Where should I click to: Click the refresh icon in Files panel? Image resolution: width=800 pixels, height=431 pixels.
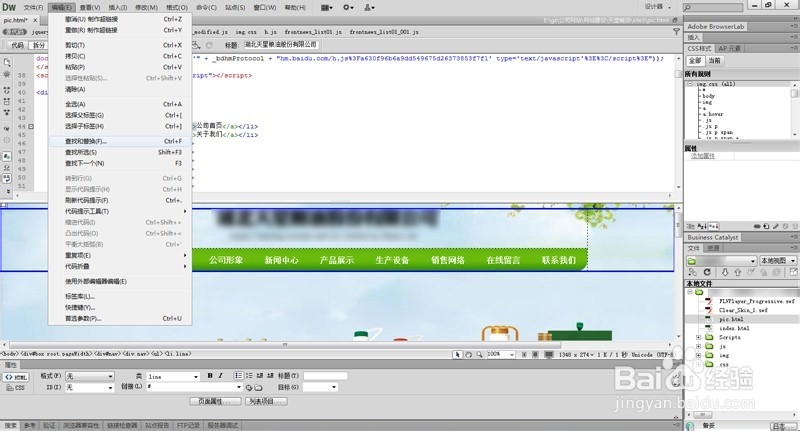pos(707,272)
